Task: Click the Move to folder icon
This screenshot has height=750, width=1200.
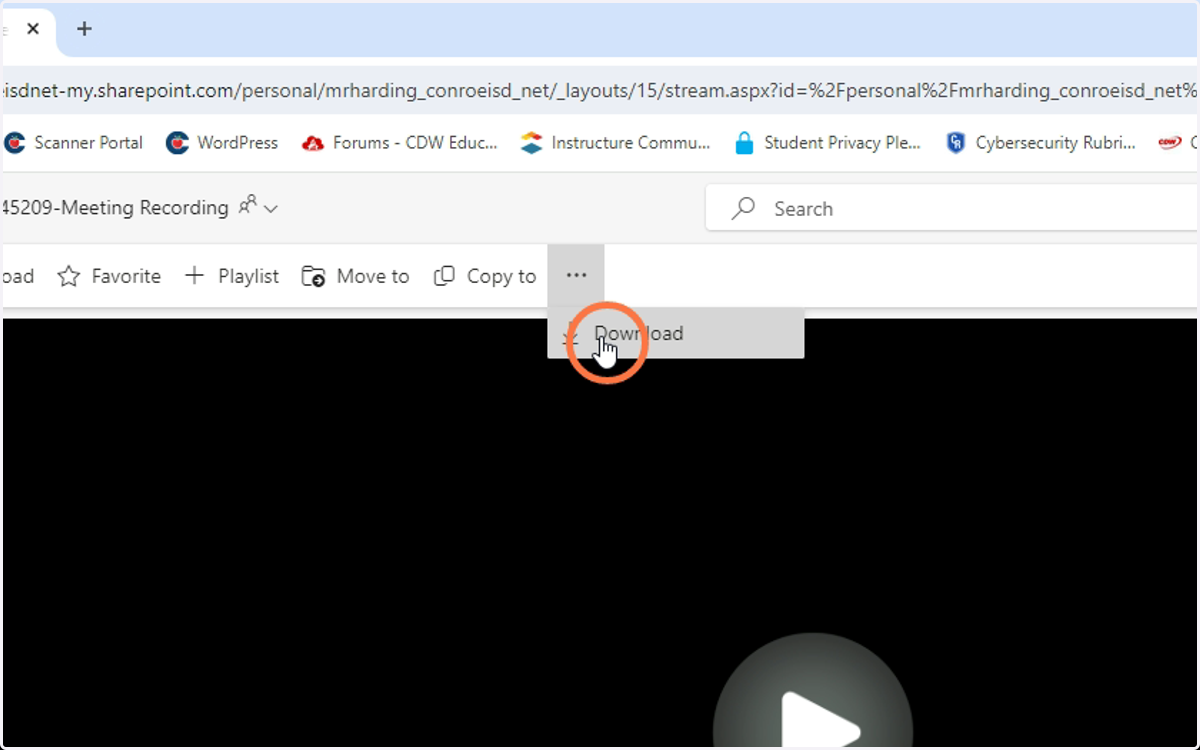Action: click(x=313, y=276)
